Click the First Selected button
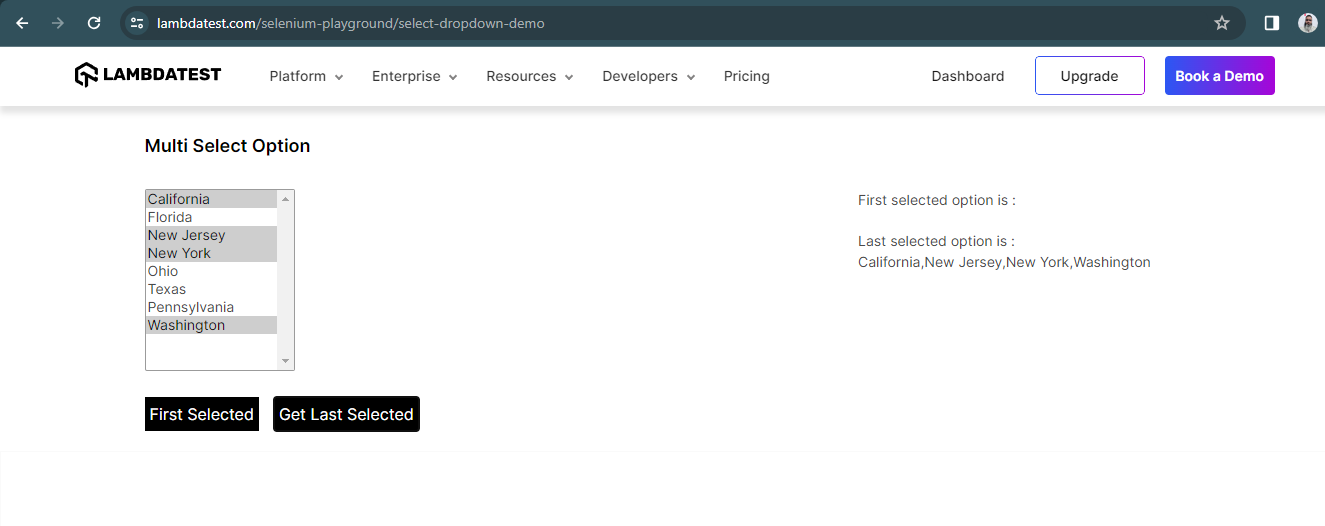Screen dimensions: 1325x526 pos(201,414)
